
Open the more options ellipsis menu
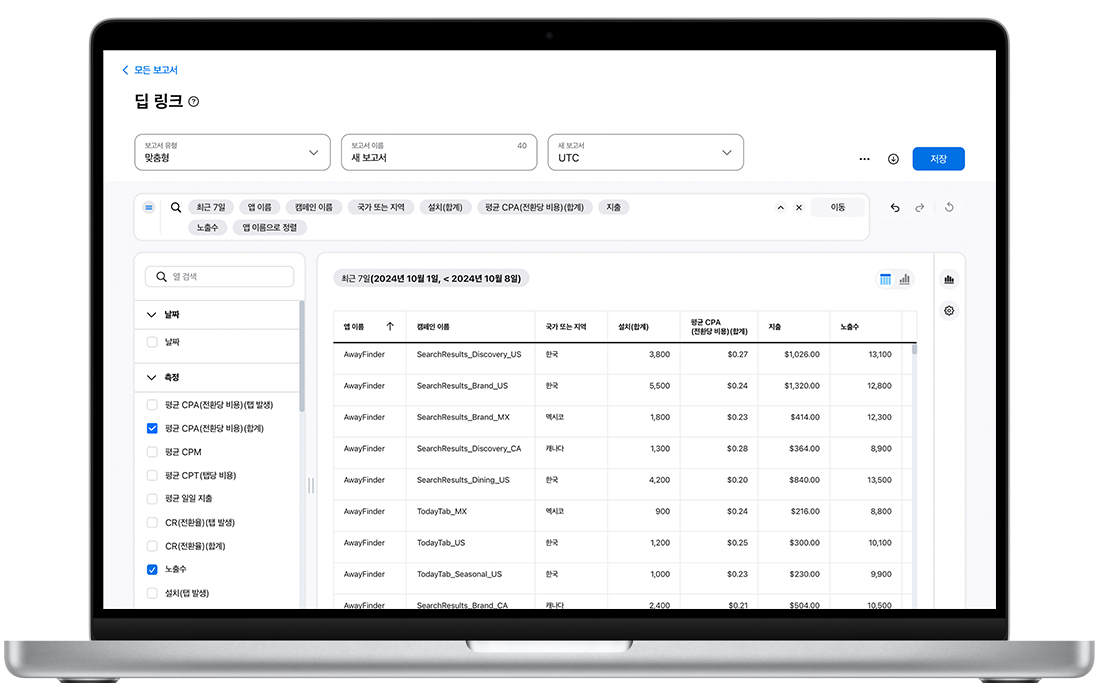pyautogui.click(x=864, y=159)
